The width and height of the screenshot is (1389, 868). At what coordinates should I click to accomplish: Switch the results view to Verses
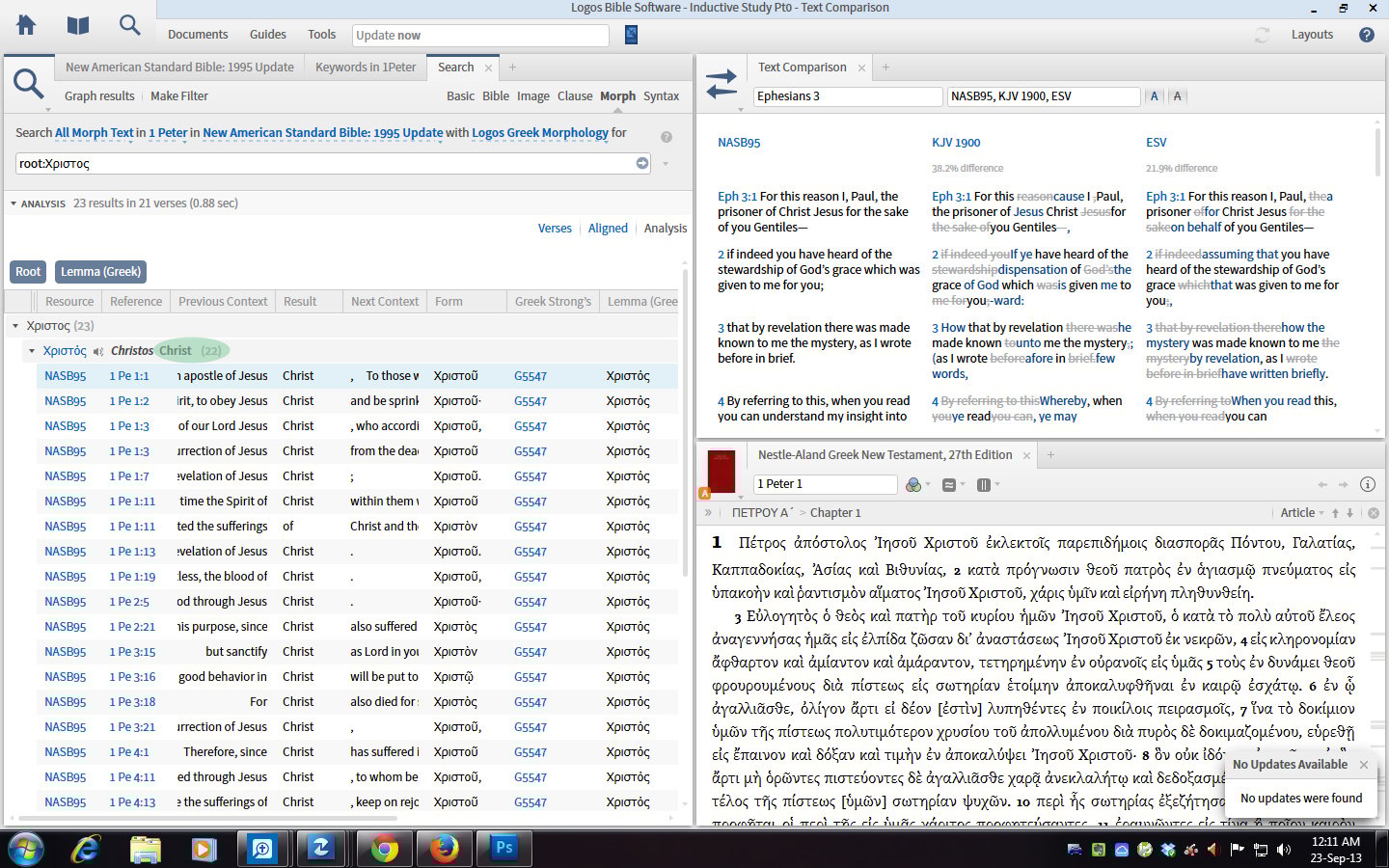pyautogui.click(x=555, y=229)
